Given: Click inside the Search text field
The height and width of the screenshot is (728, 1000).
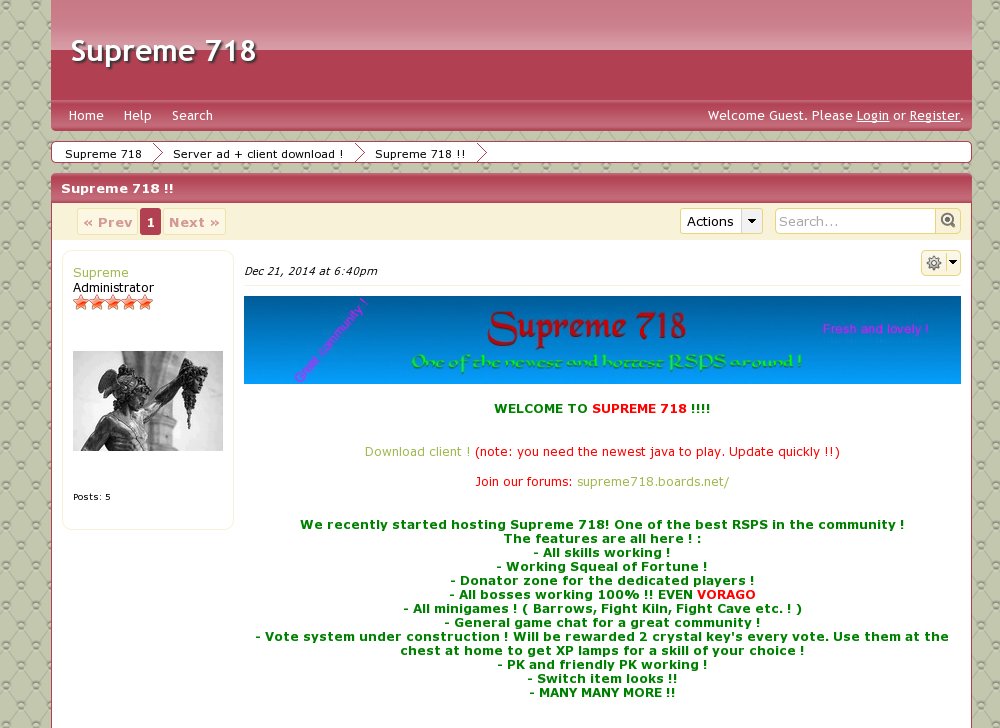Looking at the screenshot, I should [x=855, y=220].
